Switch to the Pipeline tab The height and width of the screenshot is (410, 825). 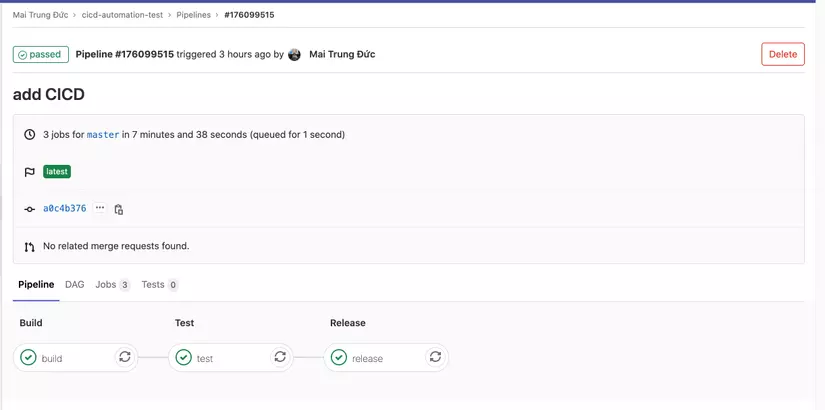pyautogui.click(x=36, y=285)
